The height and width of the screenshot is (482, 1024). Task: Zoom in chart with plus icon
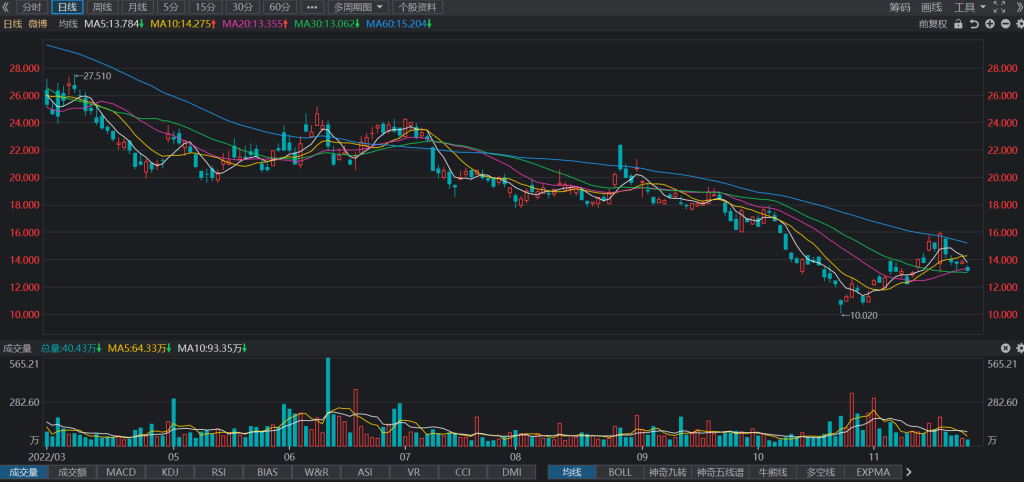[989, 24]
